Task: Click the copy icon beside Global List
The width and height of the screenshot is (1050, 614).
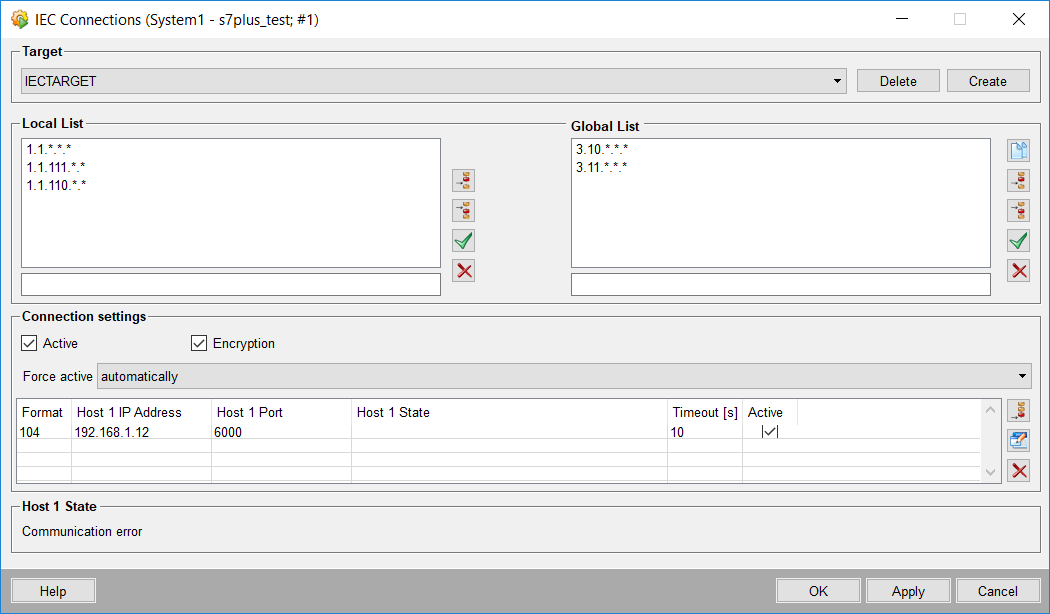Action: 1018,151
